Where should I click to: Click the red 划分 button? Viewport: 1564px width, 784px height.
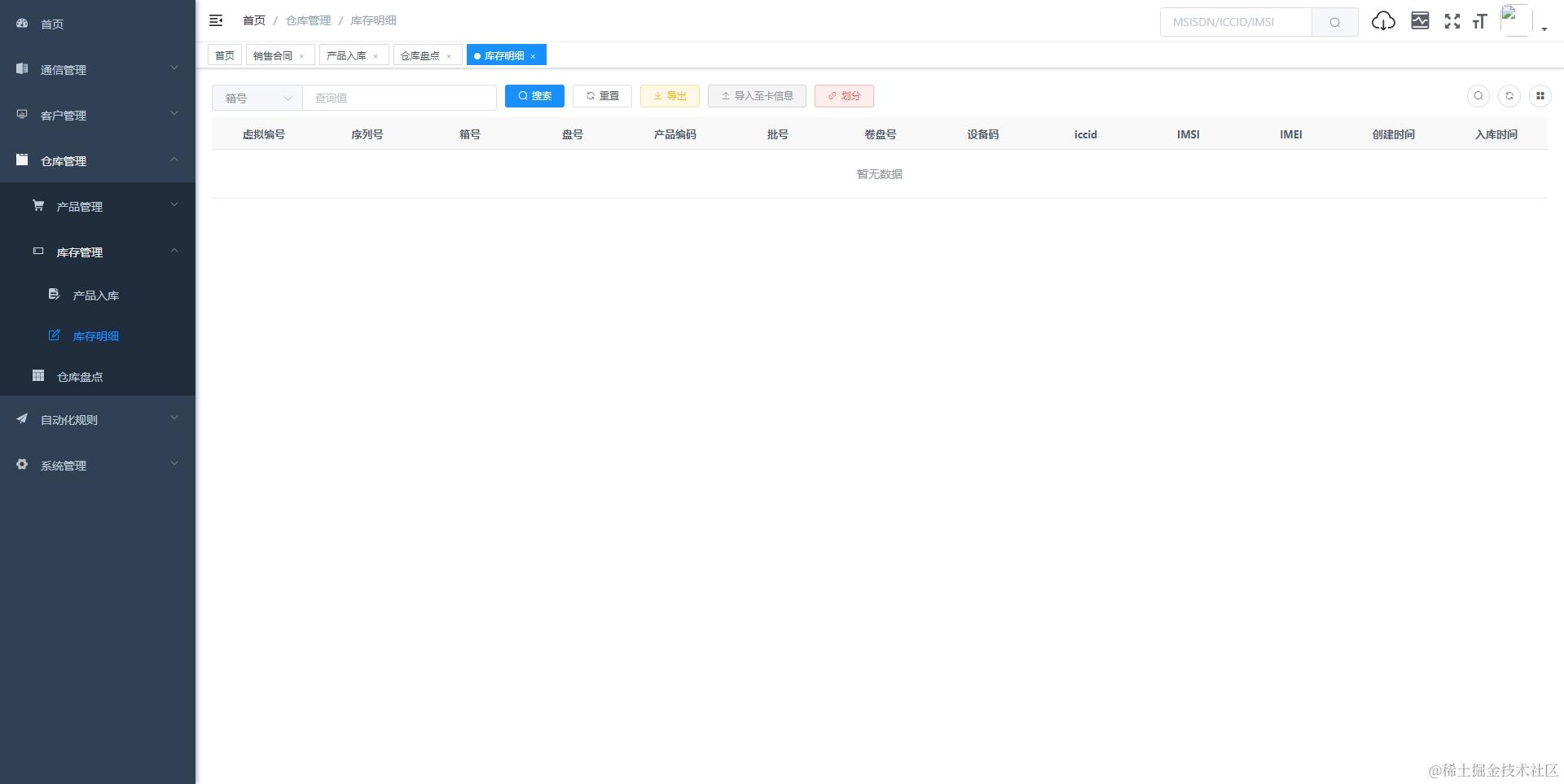click(844, 96)
